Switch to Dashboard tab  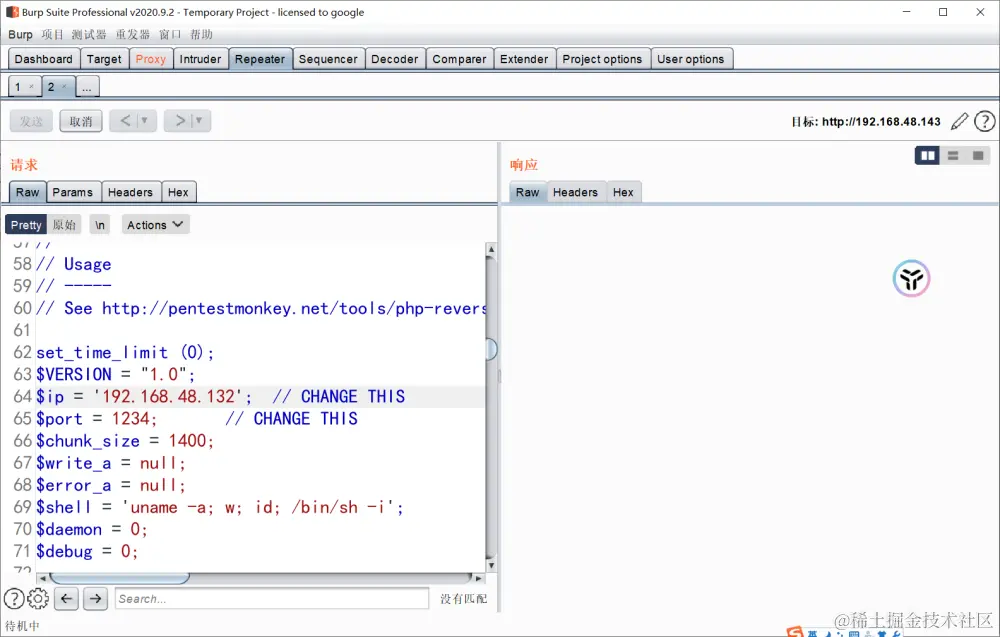pos(44,59)
